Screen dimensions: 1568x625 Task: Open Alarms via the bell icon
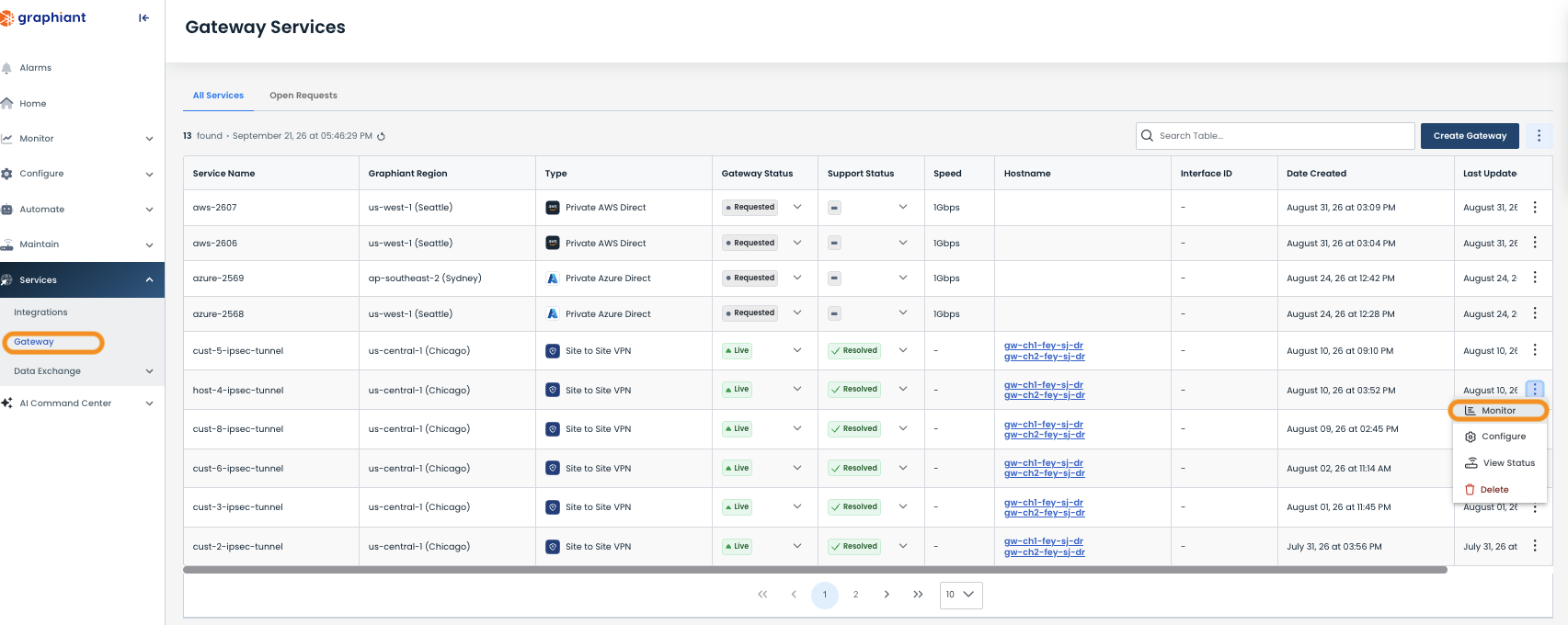6,68
